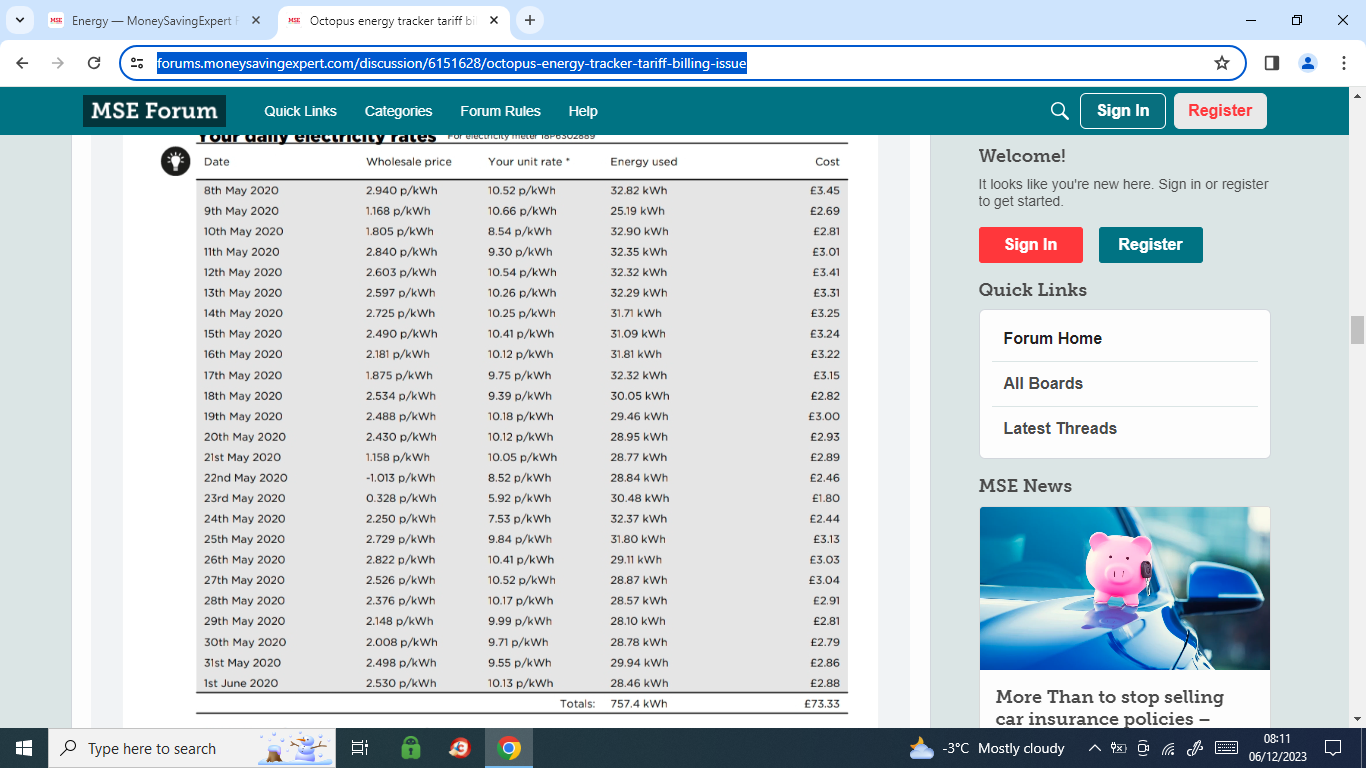Go back to previous page
Screen dimensions: 1366x768
tap(22, 63)
